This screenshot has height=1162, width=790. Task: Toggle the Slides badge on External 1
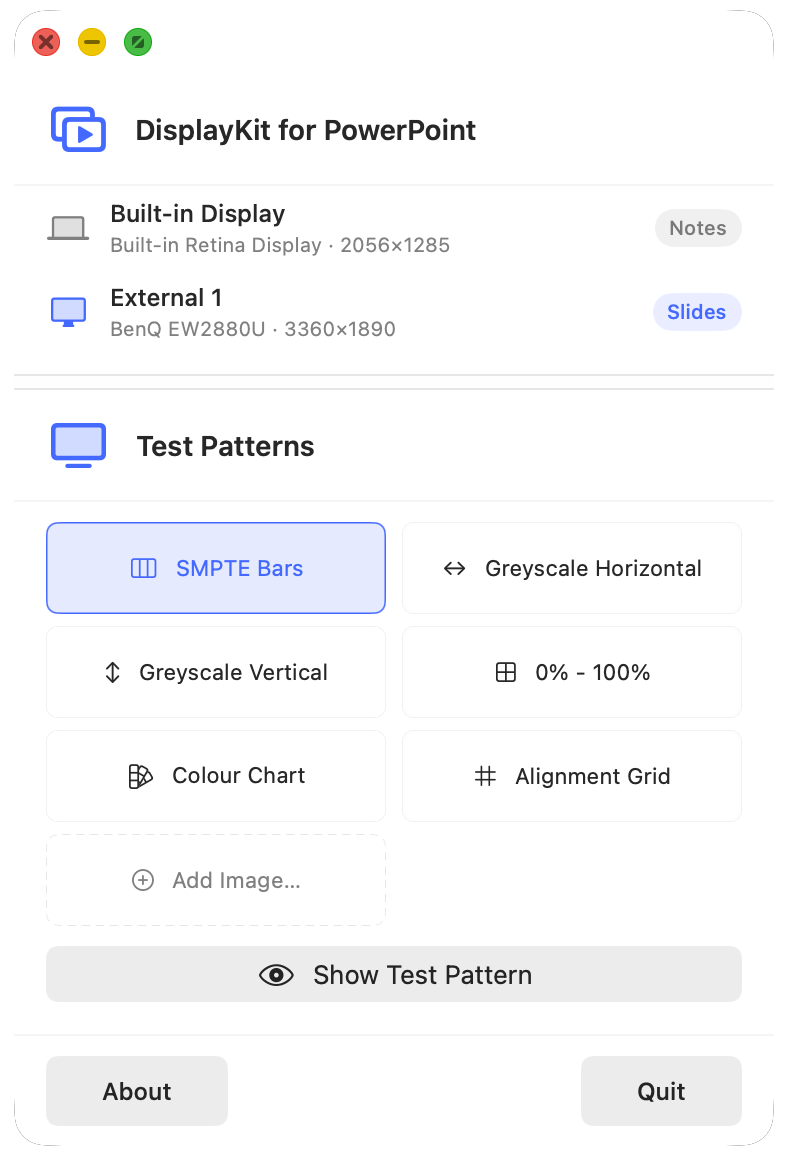697,312
